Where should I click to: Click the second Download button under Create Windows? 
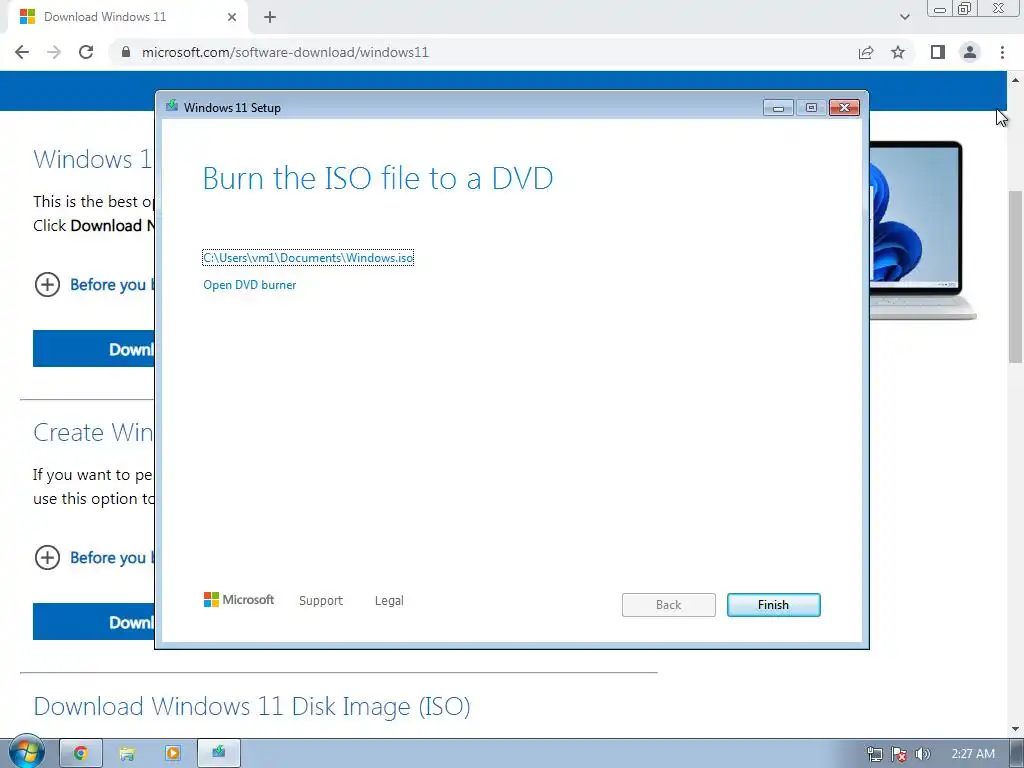click(x=94, y=622)
